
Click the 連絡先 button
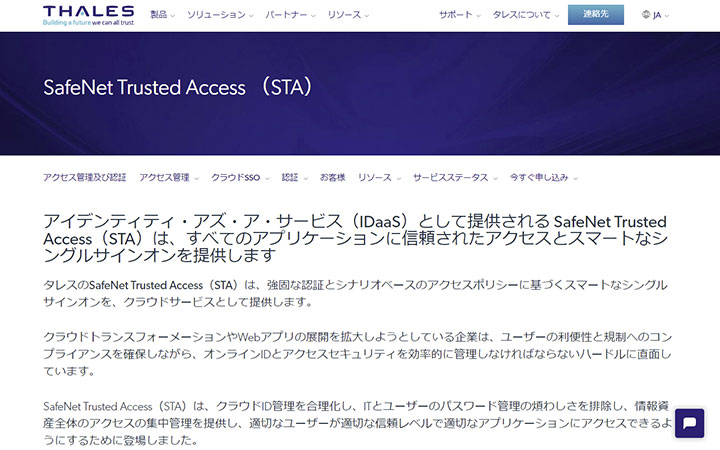(596, 15)
